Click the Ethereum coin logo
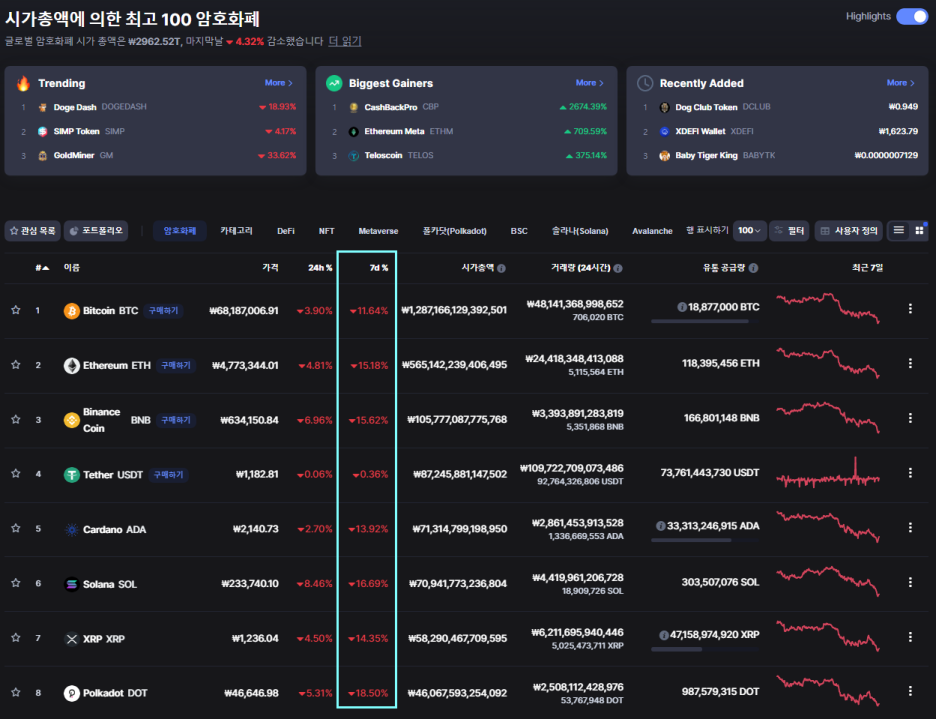This screenshot has height=719, width=936. (x=72, y=365)
